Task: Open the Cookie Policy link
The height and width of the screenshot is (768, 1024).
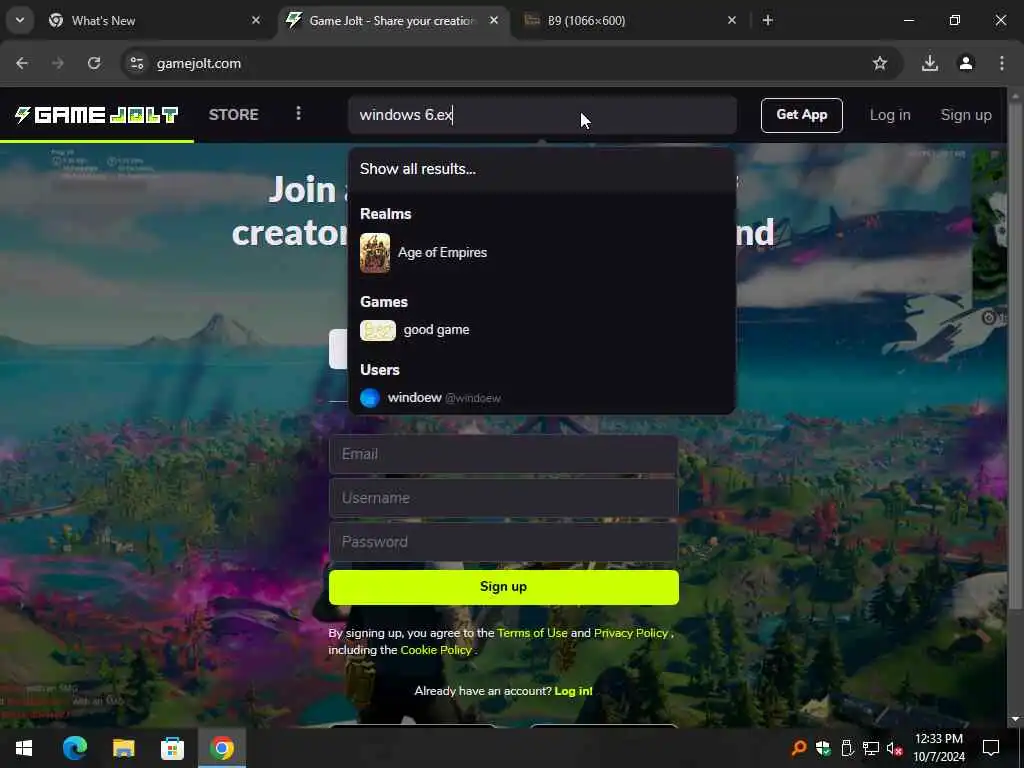Action: tap(436, 650)
